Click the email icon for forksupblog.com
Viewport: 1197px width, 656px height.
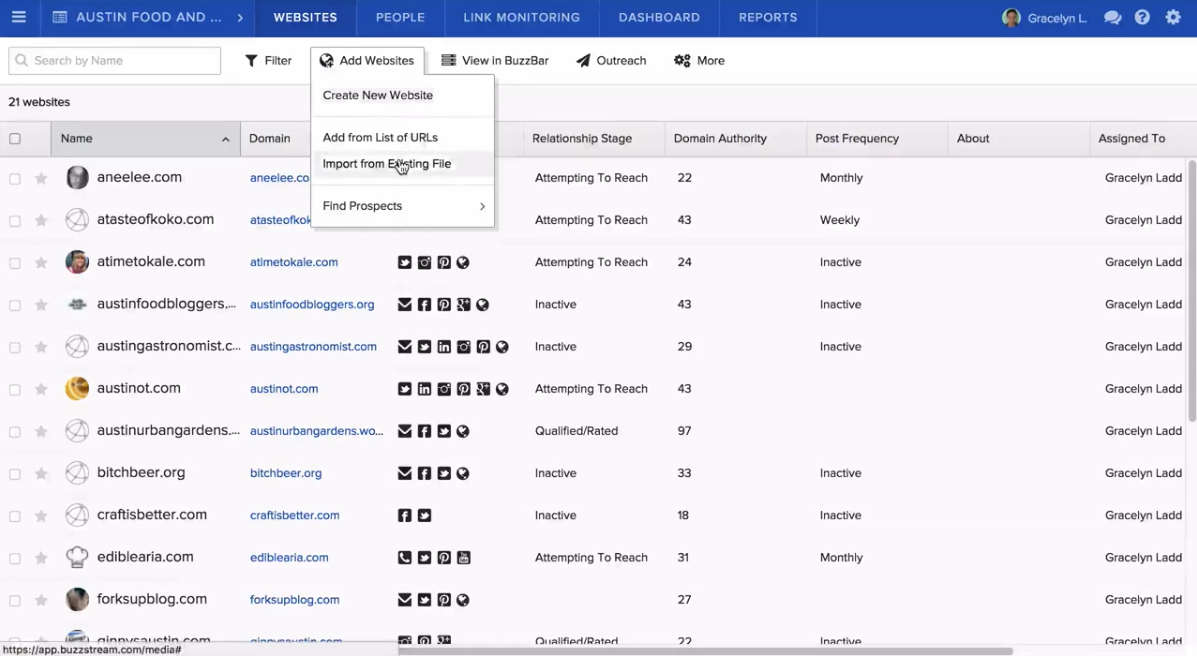tap(405, 600)
